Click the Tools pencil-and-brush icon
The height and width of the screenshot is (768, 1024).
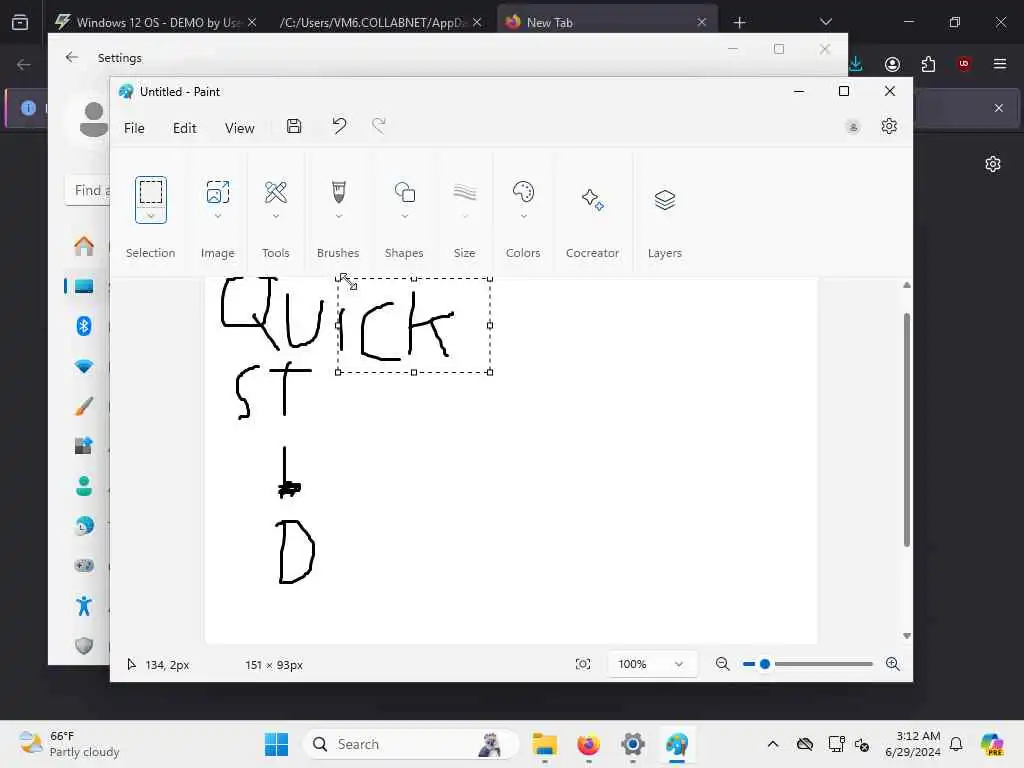(276, 192)
